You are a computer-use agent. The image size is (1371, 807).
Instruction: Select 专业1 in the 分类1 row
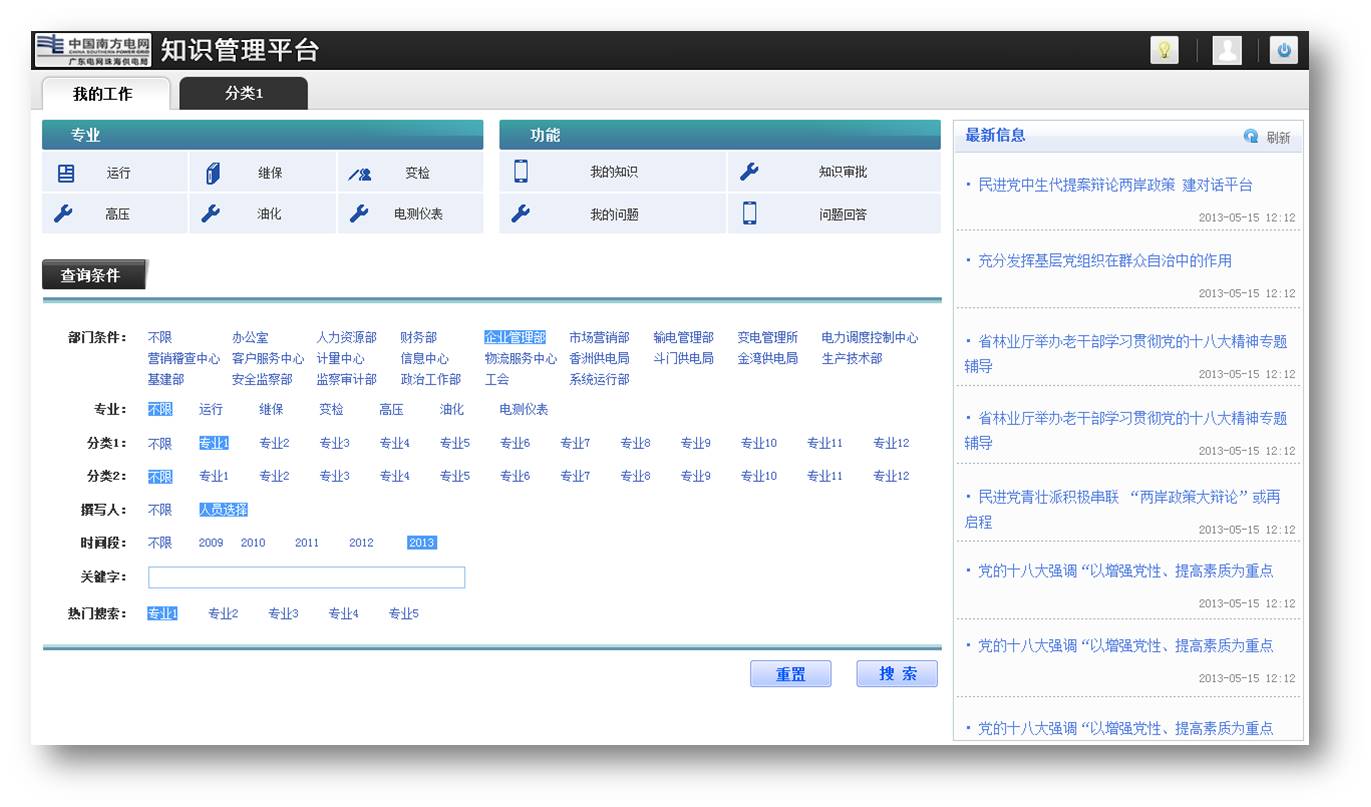[x=214, y=443]
